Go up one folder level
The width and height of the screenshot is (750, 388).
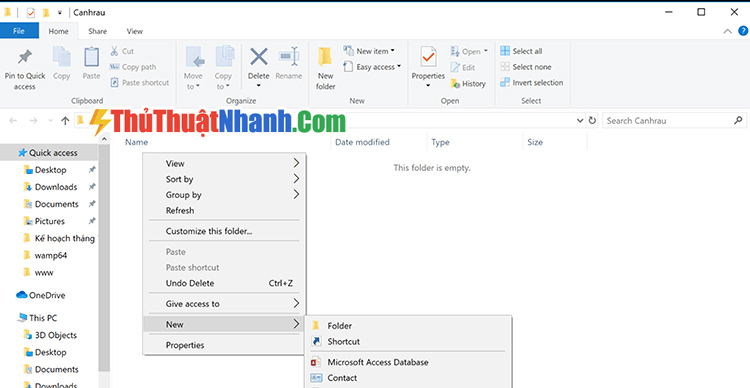(x=66, y=121)
